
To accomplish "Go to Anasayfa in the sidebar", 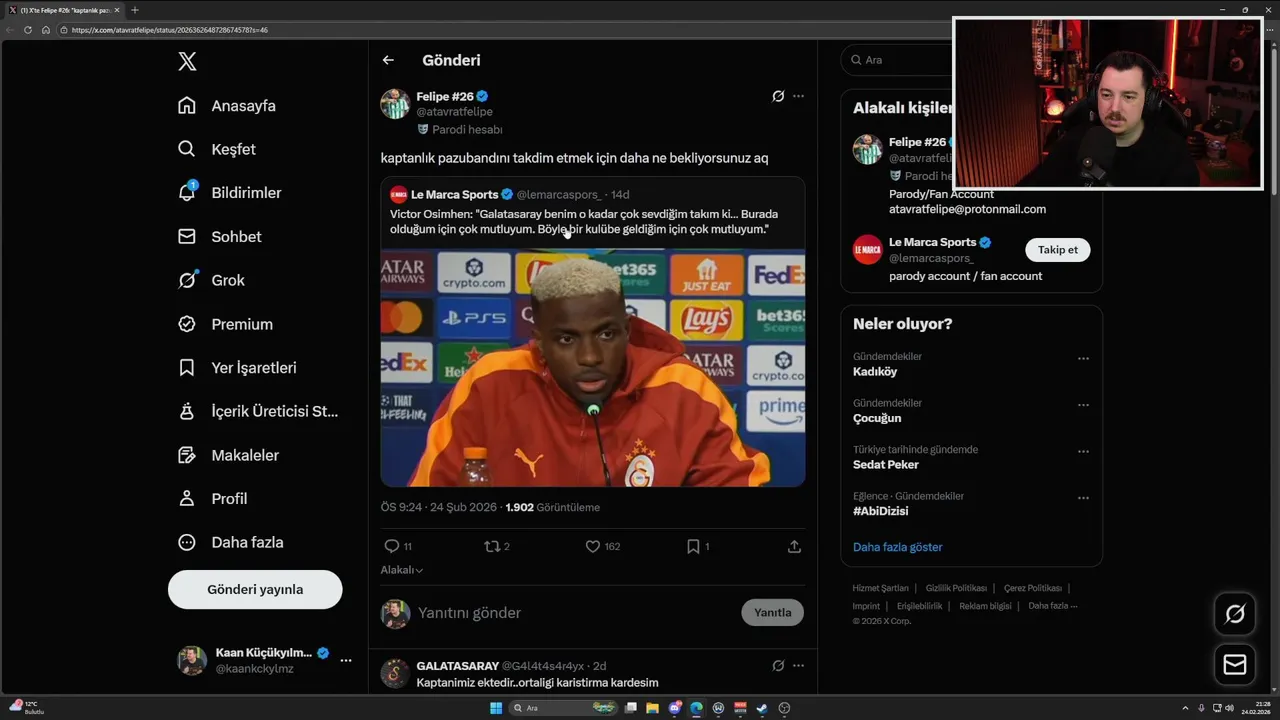I will (x=226, y=106).
